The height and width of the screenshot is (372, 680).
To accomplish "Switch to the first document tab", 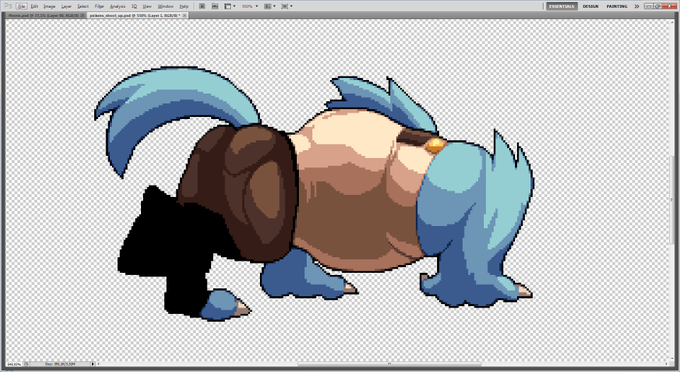I will pyautogui.click(x=42, y=15).
